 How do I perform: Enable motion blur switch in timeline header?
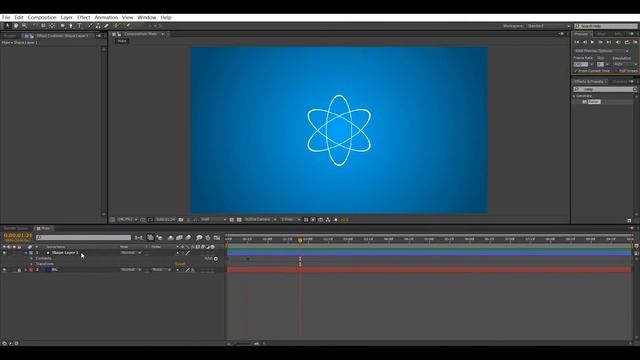188,238
